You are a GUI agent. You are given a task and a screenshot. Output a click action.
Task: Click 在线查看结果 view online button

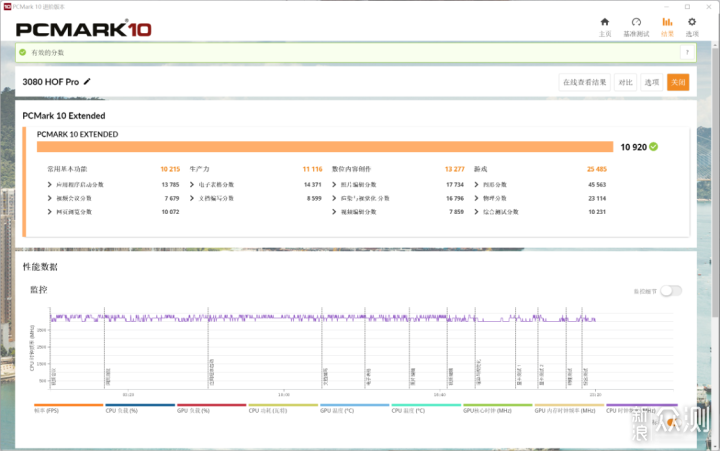585,82
